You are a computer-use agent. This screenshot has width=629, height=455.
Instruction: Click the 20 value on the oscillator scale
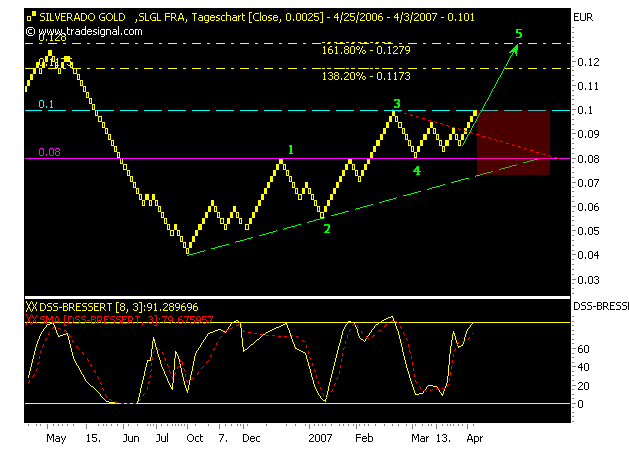pos(583,386)
